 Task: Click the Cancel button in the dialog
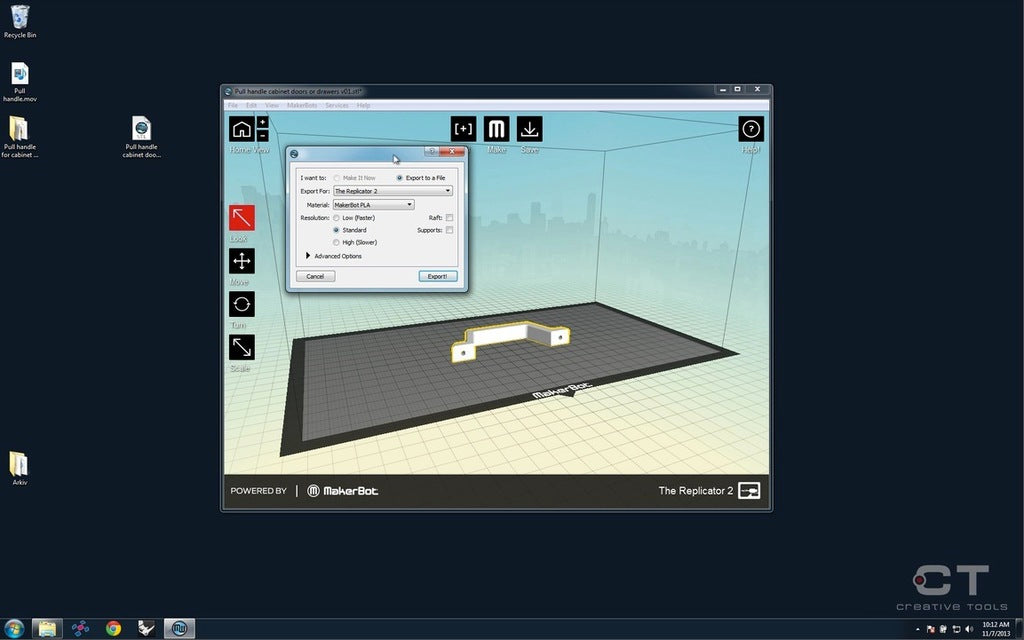tap(315, 276)
